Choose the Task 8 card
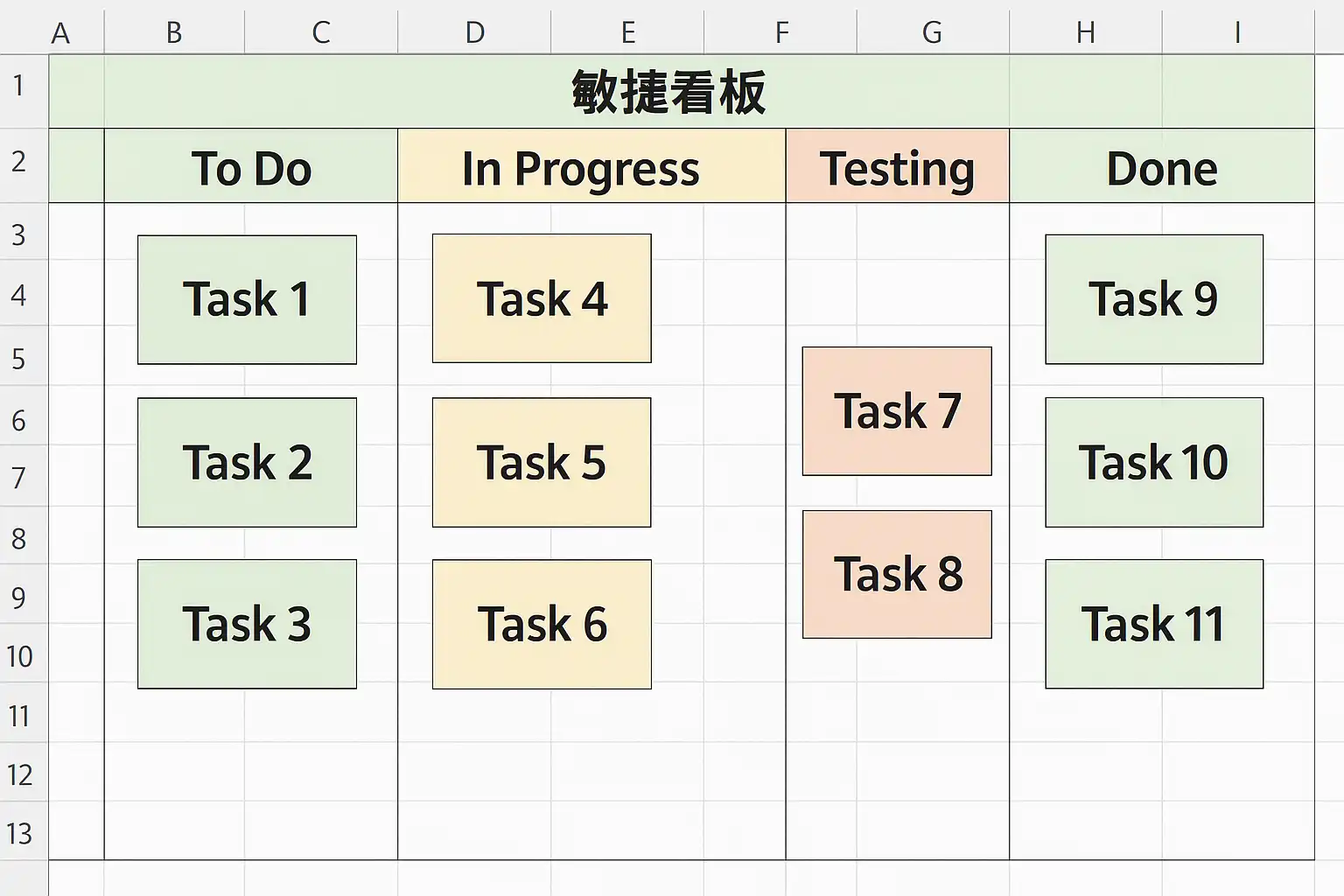Screen dimensions: 1344x896 [897, 574]
